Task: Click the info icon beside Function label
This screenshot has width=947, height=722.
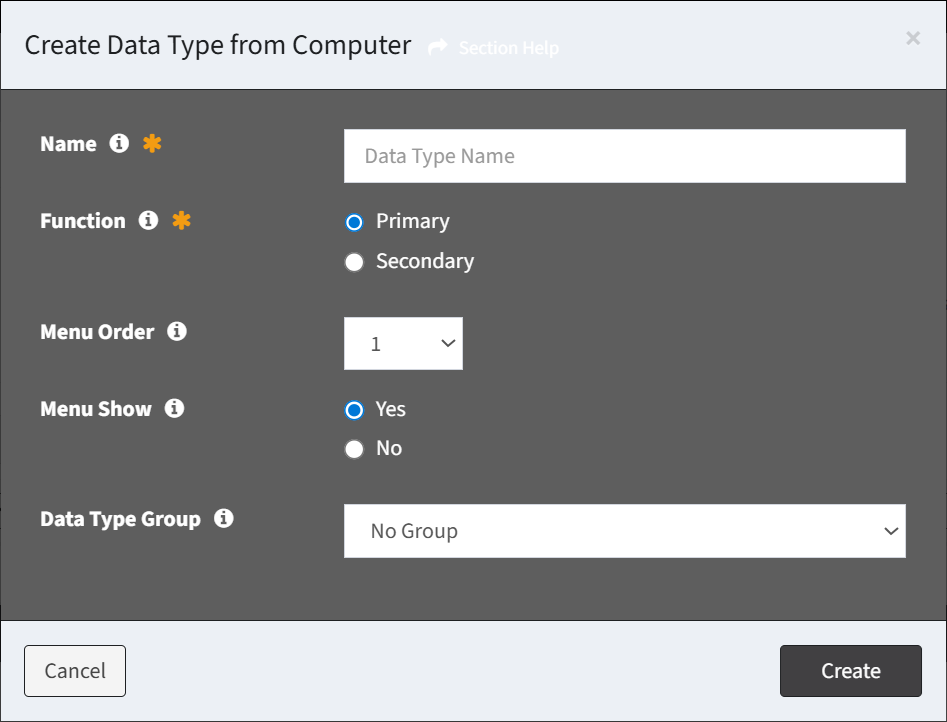Action: pyautogui.click(x=148, y=220)
